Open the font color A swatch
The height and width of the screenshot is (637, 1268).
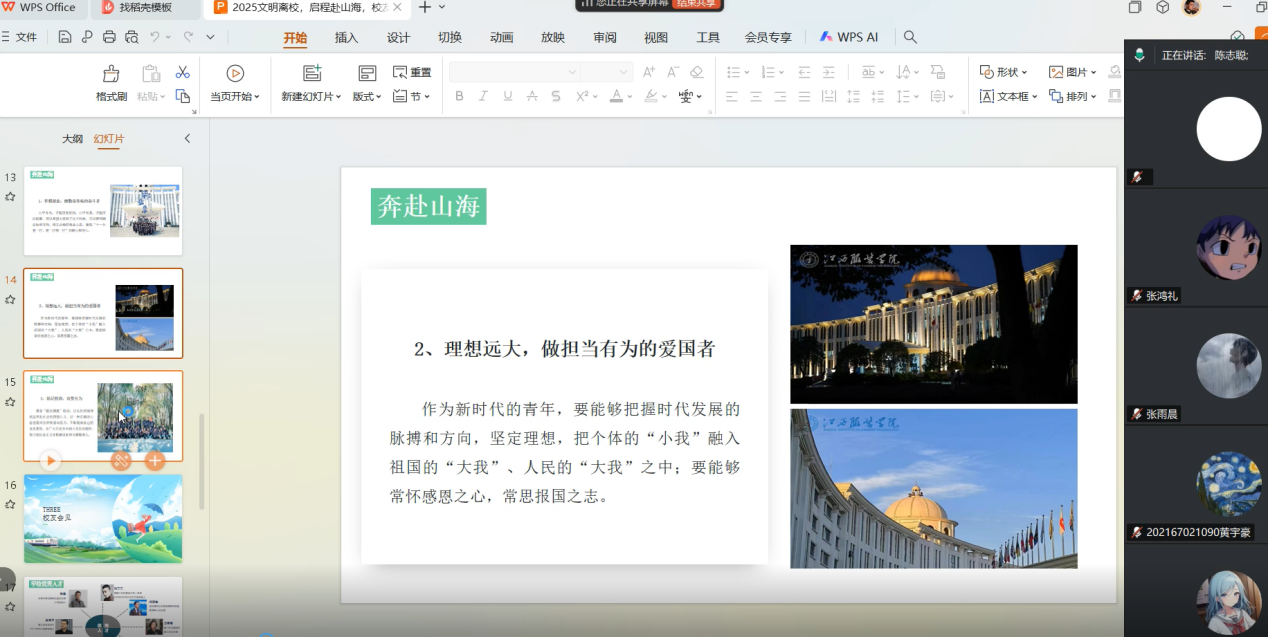[616, 96]
